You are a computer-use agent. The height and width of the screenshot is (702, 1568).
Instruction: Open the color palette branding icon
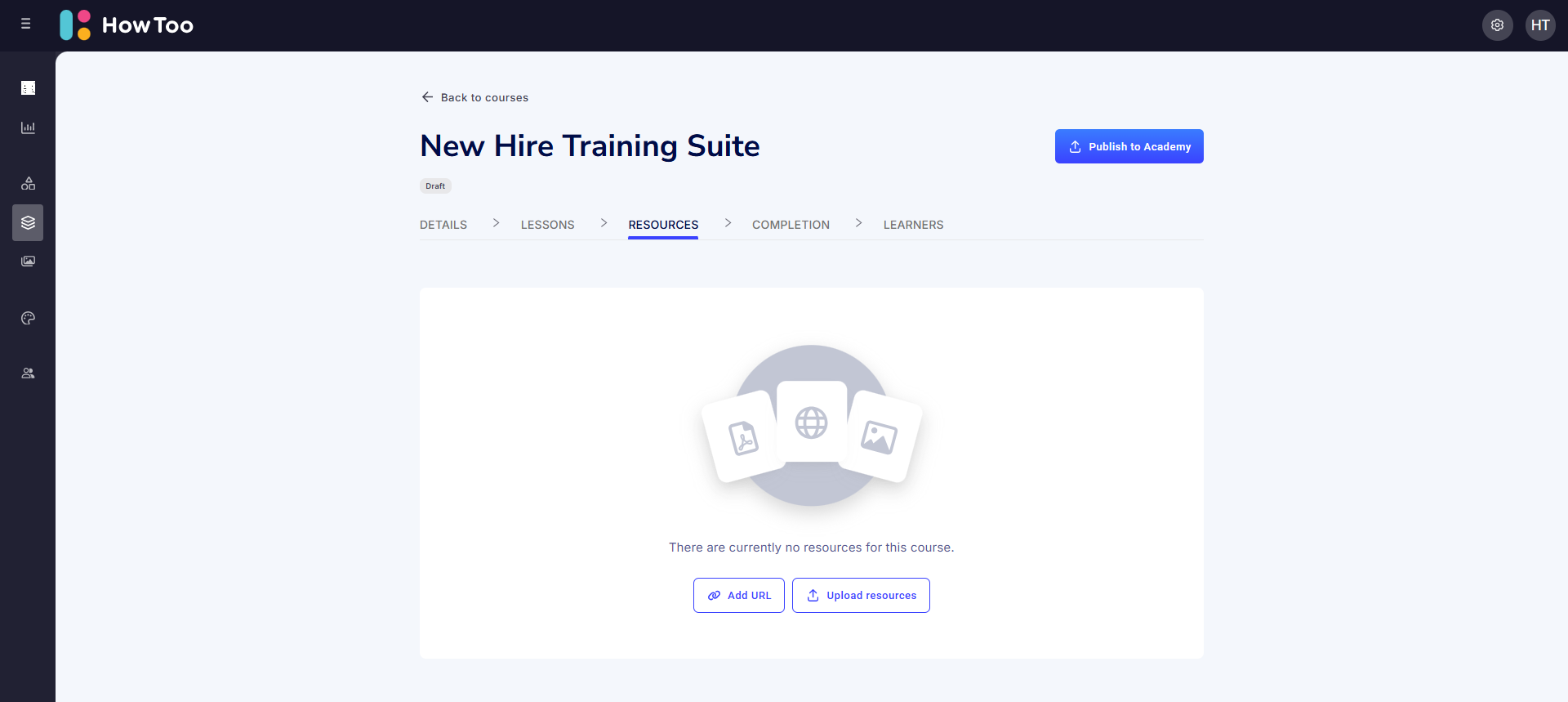[28, 318]
